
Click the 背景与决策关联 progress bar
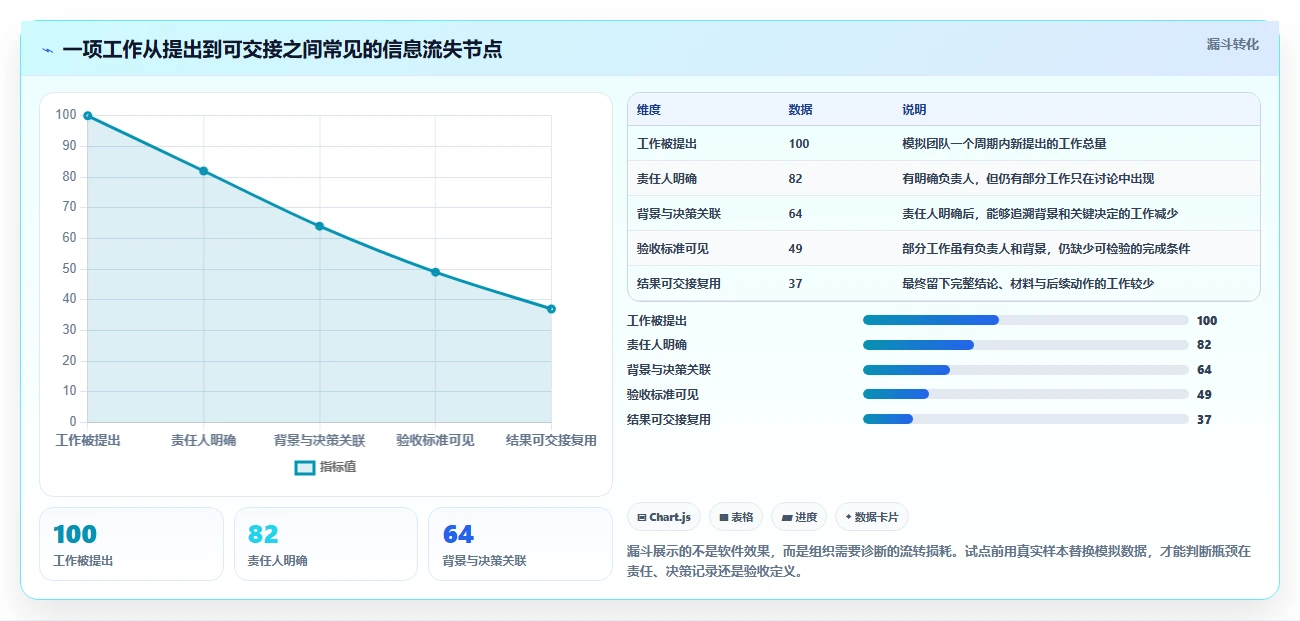tap(1025, 370)
